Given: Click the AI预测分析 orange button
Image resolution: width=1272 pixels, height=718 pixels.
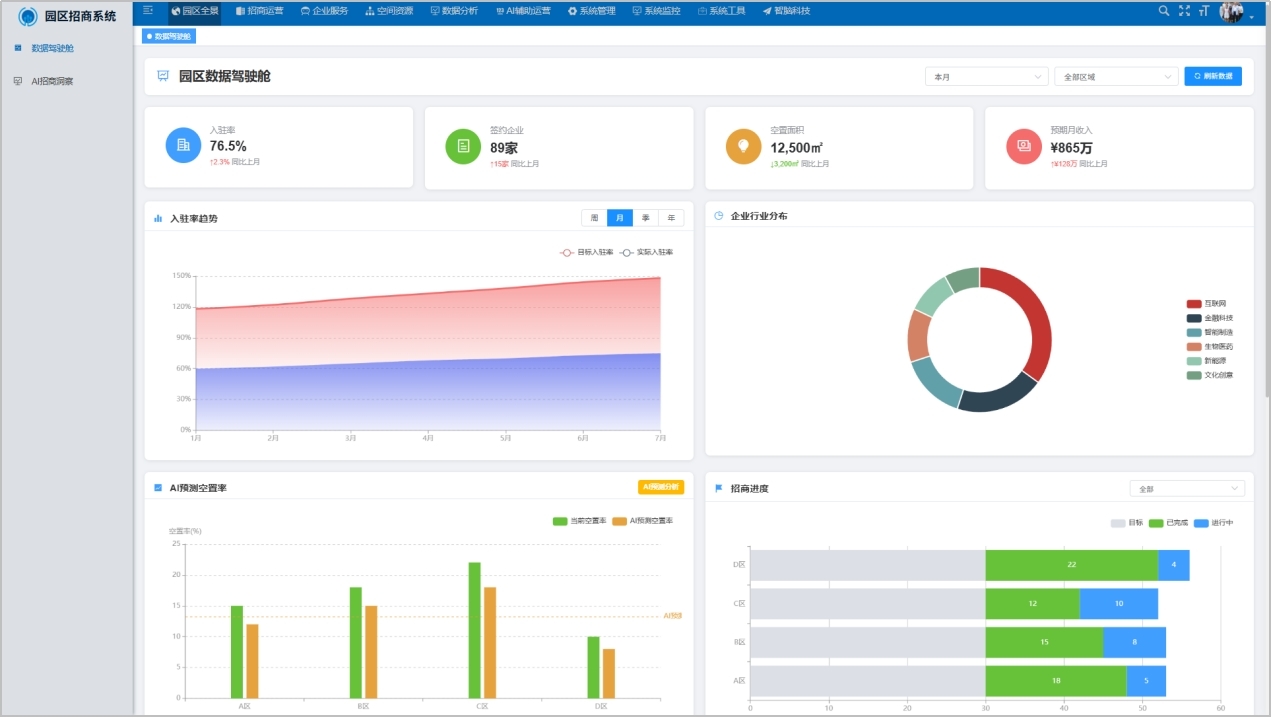Looking at the screenshot, I should tap(661, 487).
